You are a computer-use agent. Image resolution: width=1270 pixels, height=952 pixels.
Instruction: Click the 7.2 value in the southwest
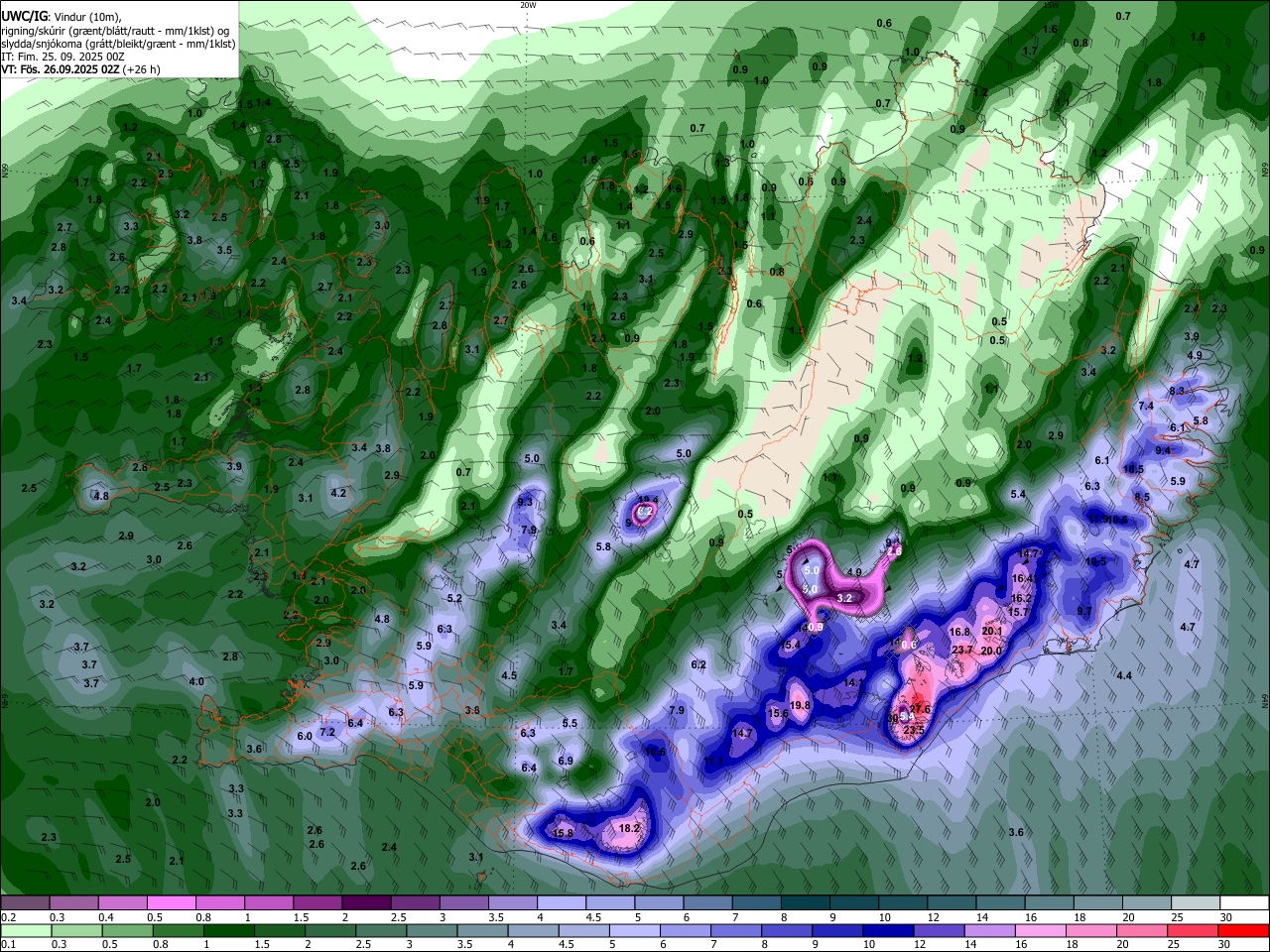coord(326,732)
